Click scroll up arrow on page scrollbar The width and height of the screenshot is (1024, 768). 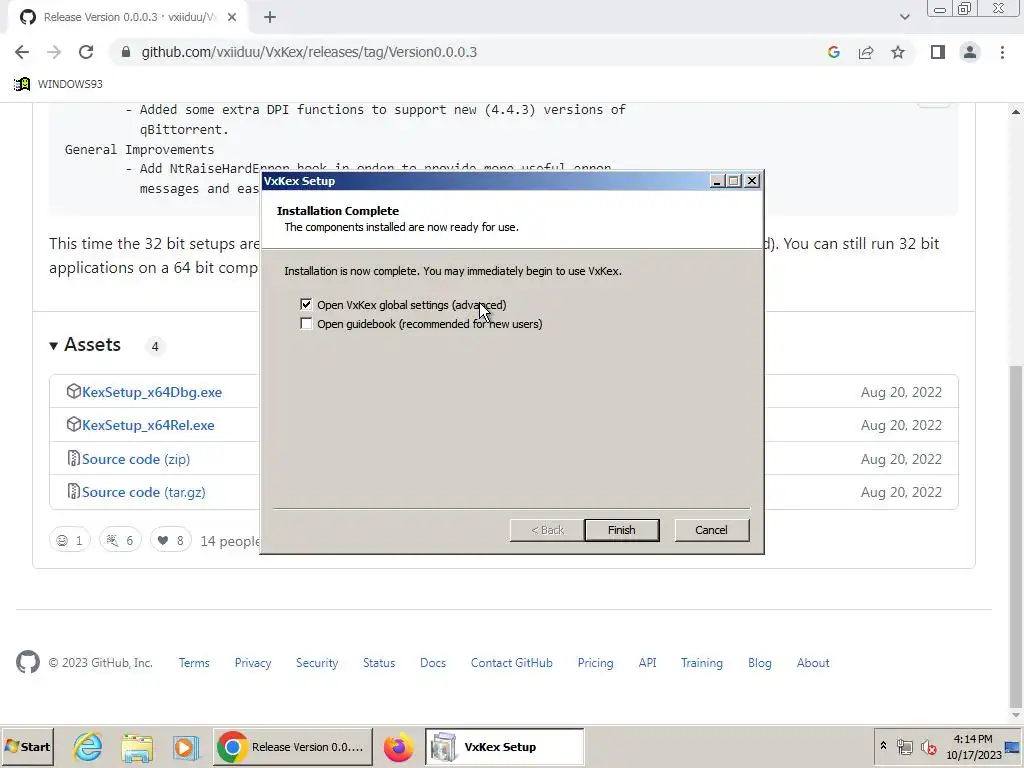pyautogui.click(x=1016, y=112)
